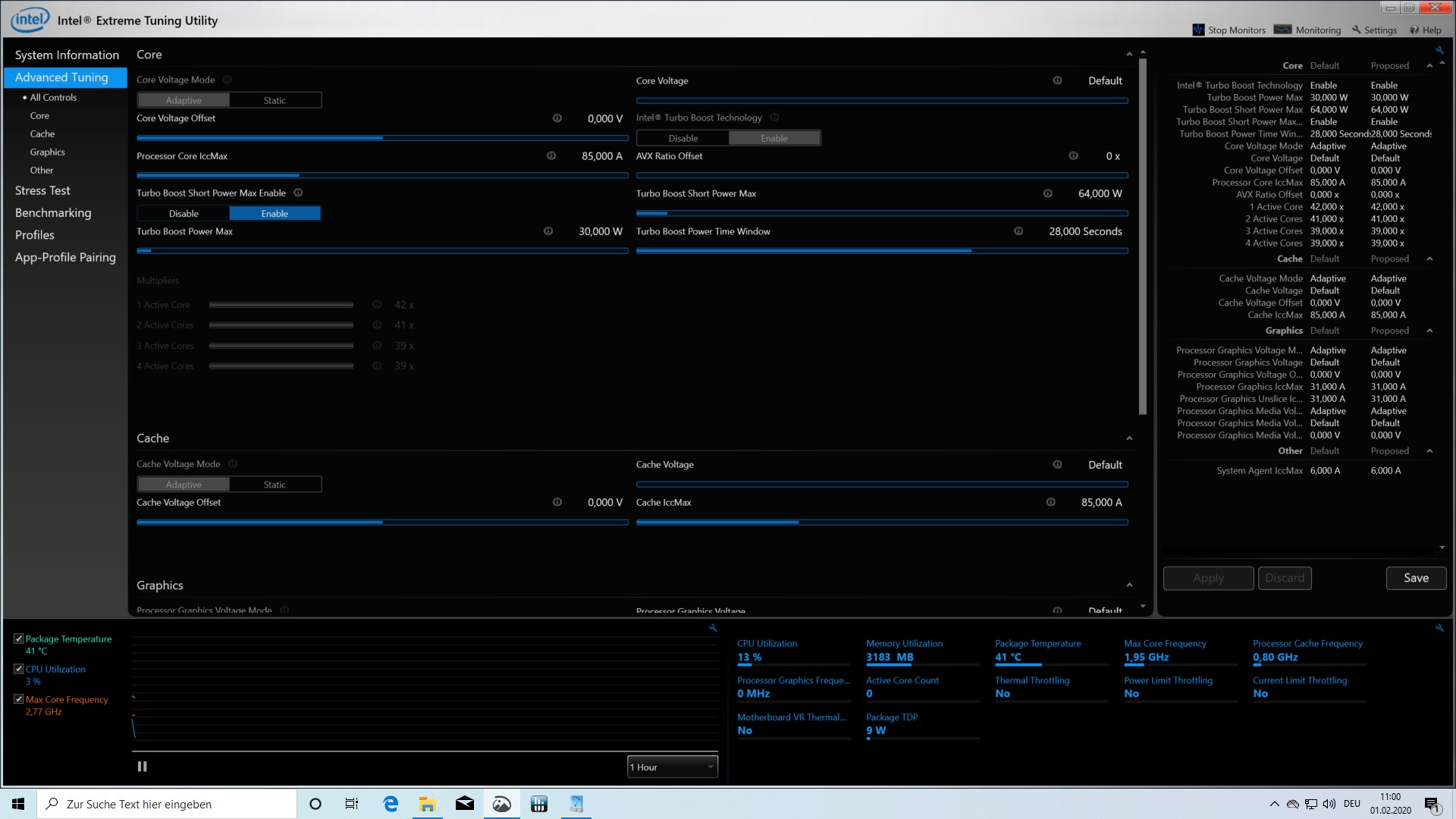Open File Explorer from taskbar
This screenshot has height=819, width=1456.
(x=427, y=804)
